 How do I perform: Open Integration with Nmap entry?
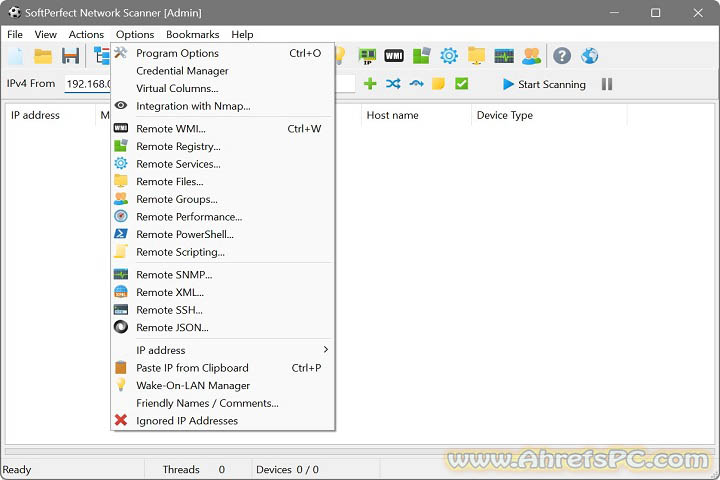pos(223,106)
